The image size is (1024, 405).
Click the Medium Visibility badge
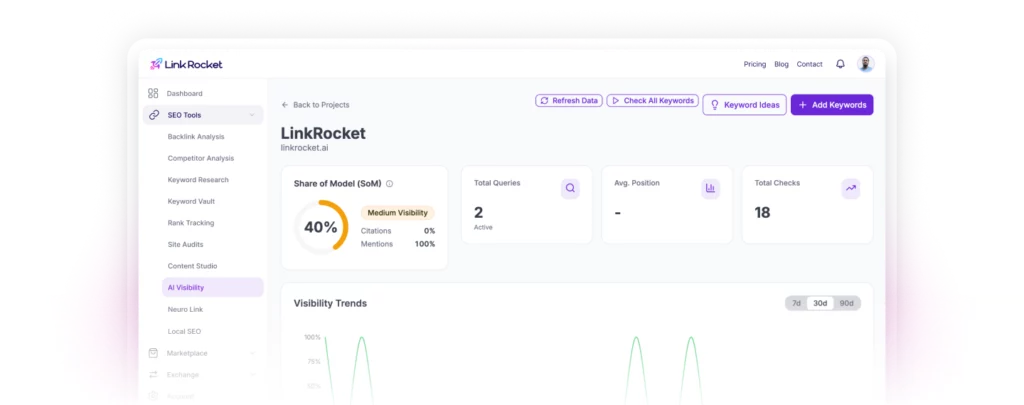point(398,212)
